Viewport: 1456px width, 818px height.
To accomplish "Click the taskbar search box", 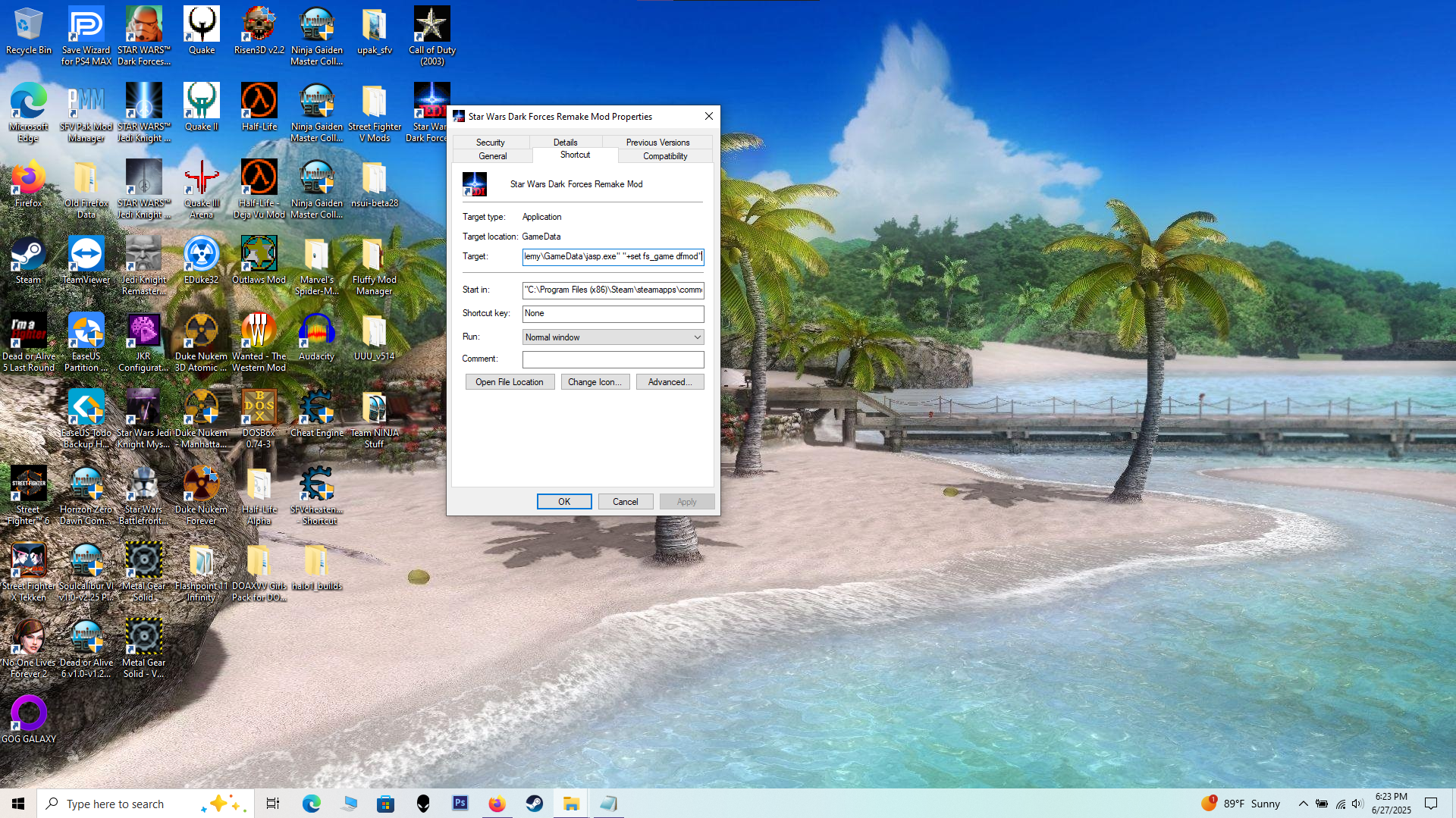I will pos(144,804).
